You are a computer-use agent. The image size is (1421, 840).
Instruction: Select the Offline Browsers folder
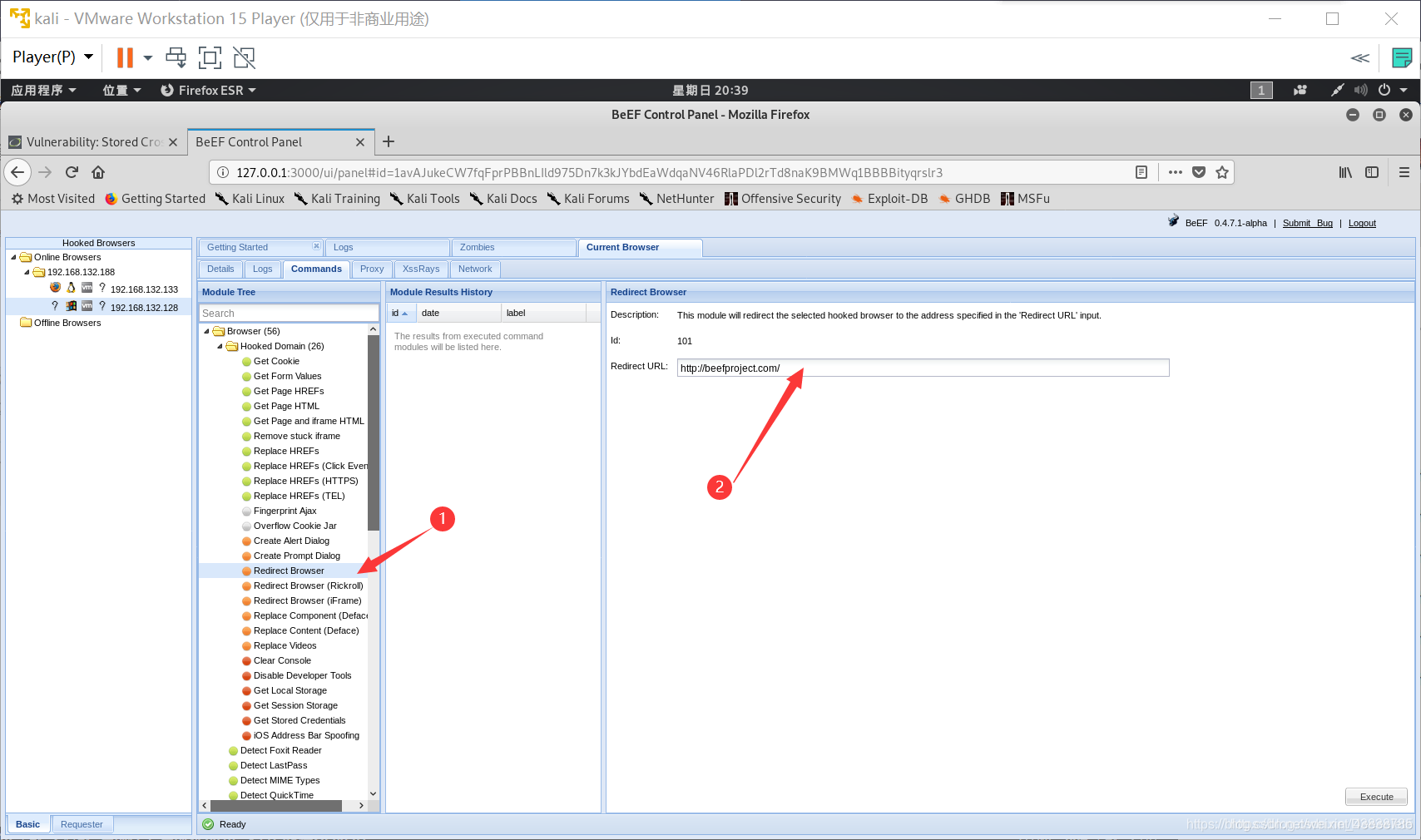(67, 323)
